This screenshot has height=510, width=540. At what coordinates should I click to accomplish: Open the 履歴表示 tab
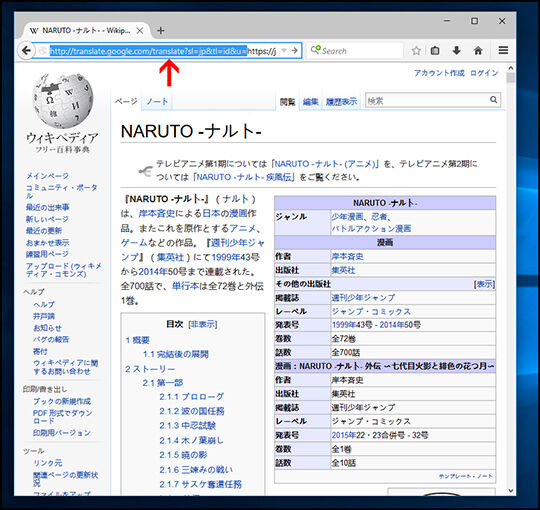click(x=341, y=102)
